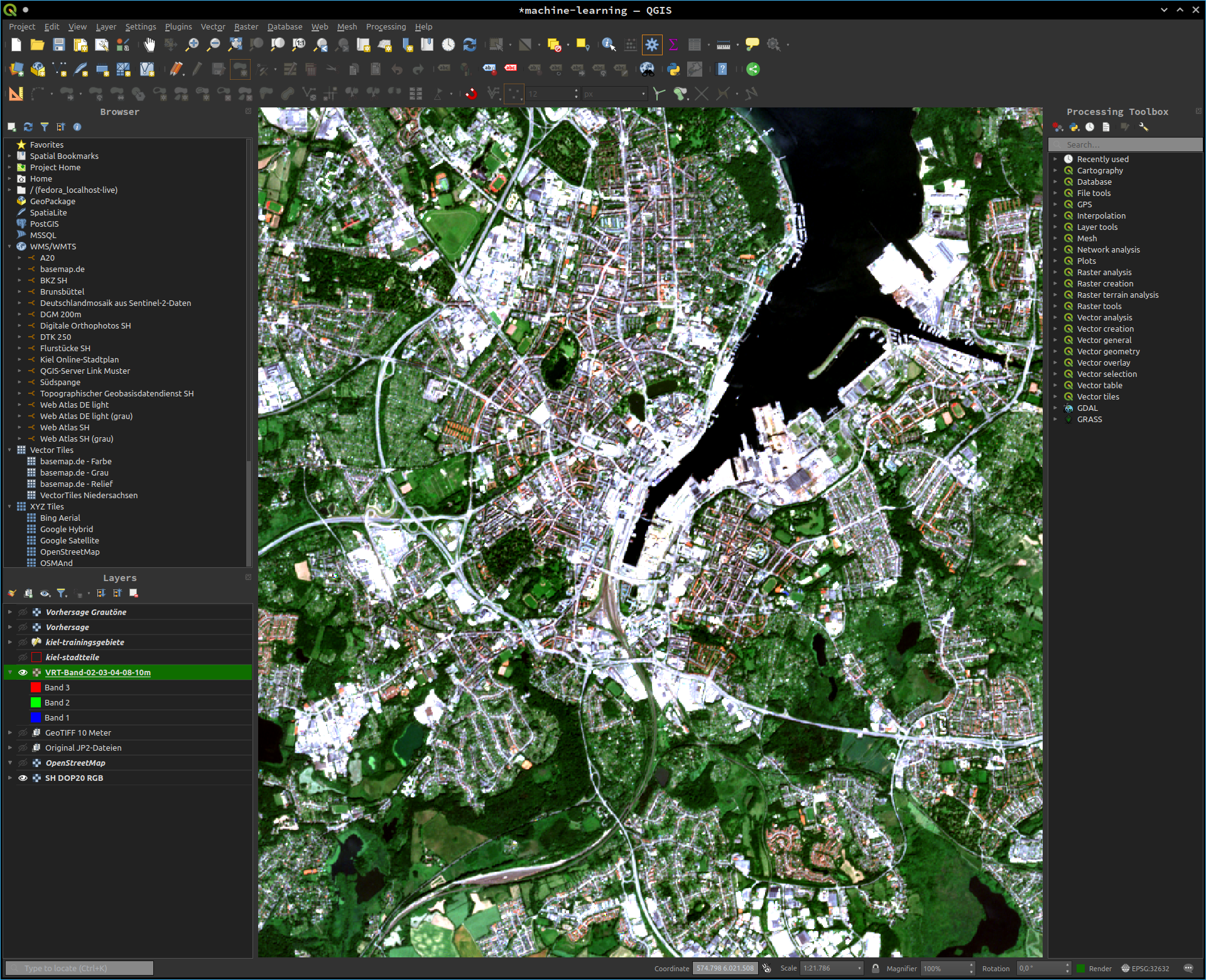
Task: Open the Processing menu
Action: [x=386, y=26]
